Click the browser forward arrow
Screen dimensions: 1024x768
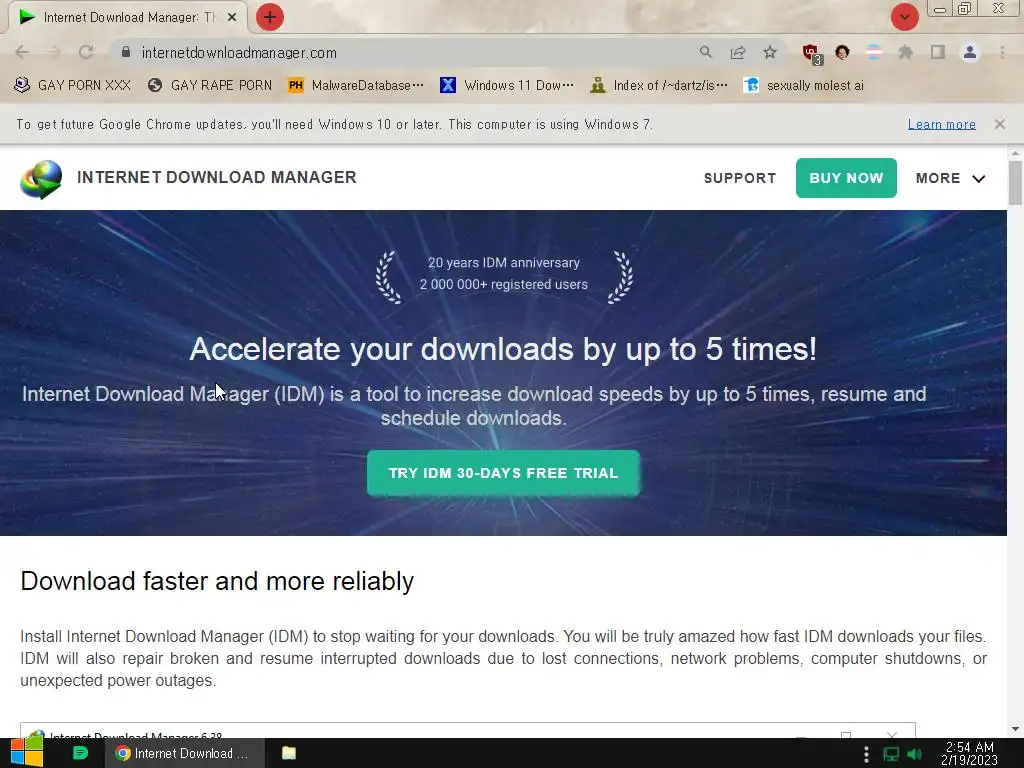[x=54, y=52]
